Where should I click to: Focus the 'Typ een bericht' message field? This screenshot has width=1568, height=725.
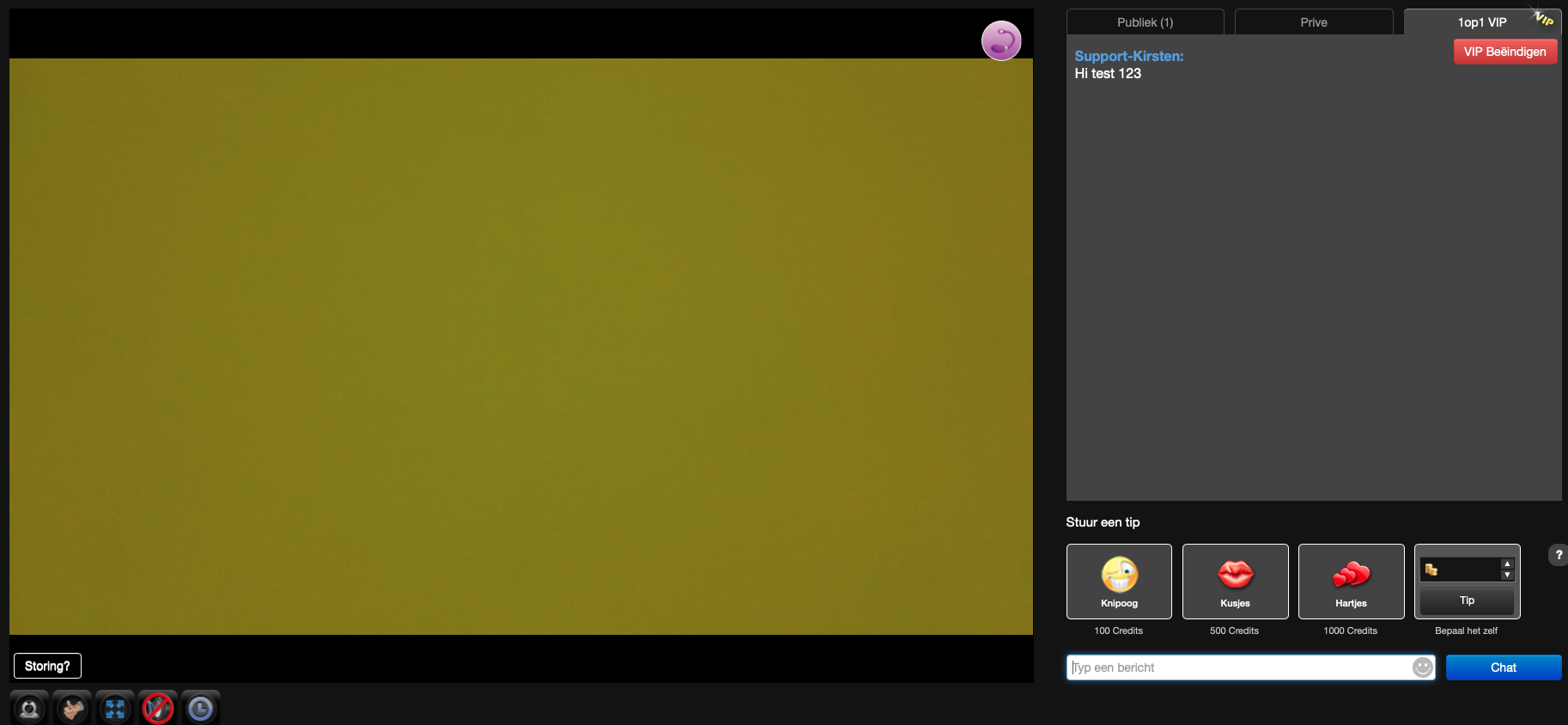click(x=1237, y=667)
